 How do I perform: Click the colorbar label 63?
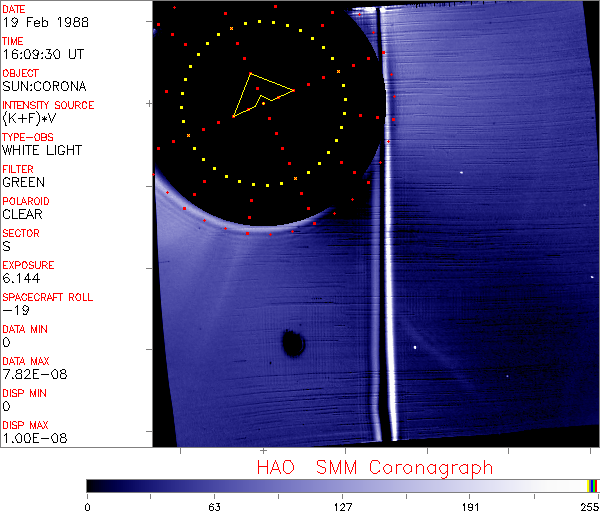214,505
